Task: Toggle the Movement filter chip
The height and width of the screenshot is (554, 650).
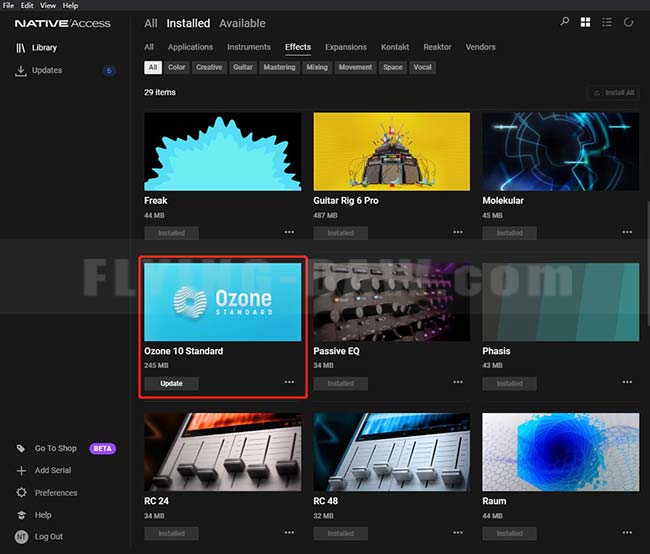Action: coord(355,67)
